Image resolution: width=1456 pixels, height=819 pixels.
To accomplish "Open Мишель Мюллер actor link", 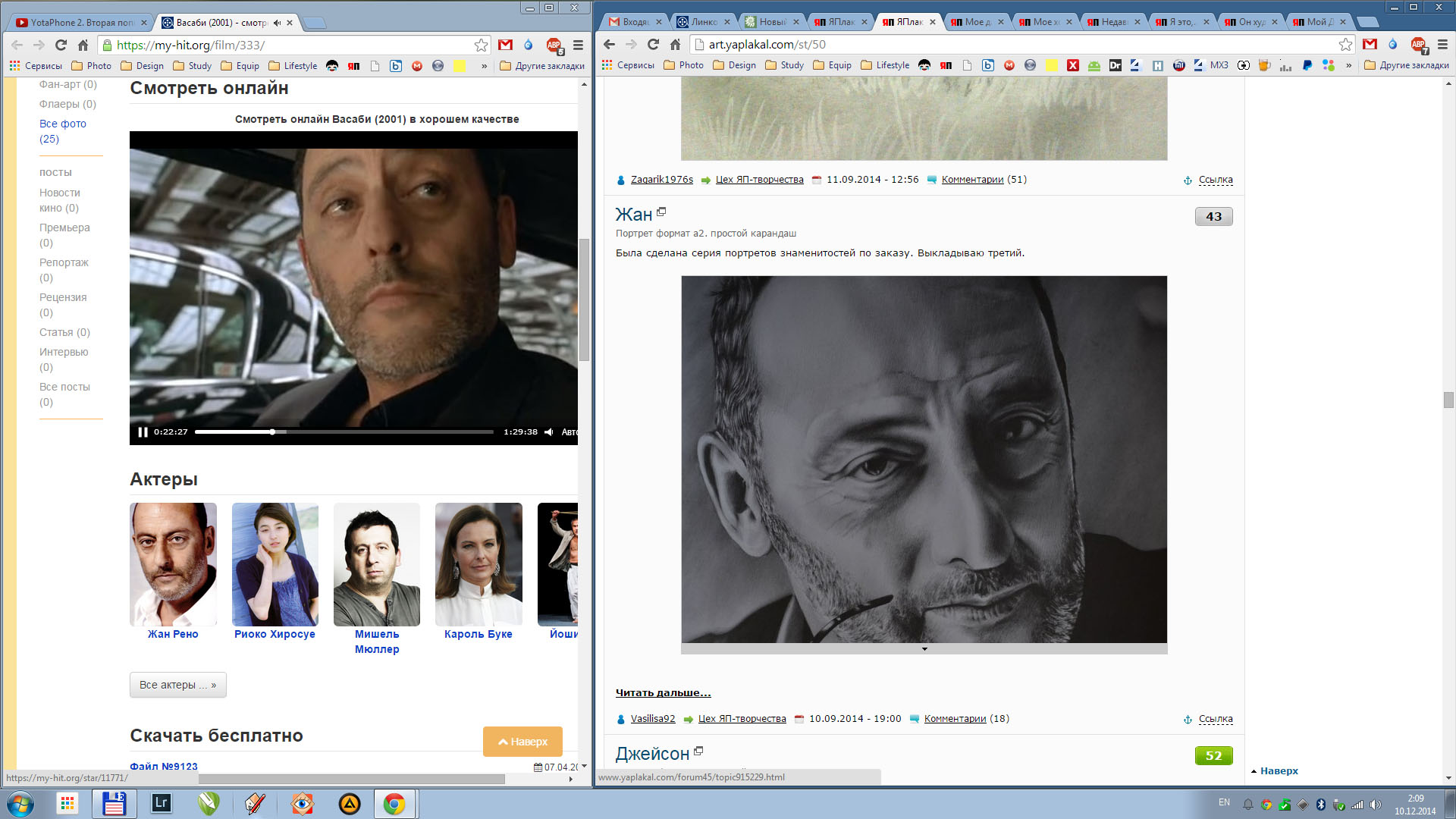I will pyautogui.click(x=377, y=642).
